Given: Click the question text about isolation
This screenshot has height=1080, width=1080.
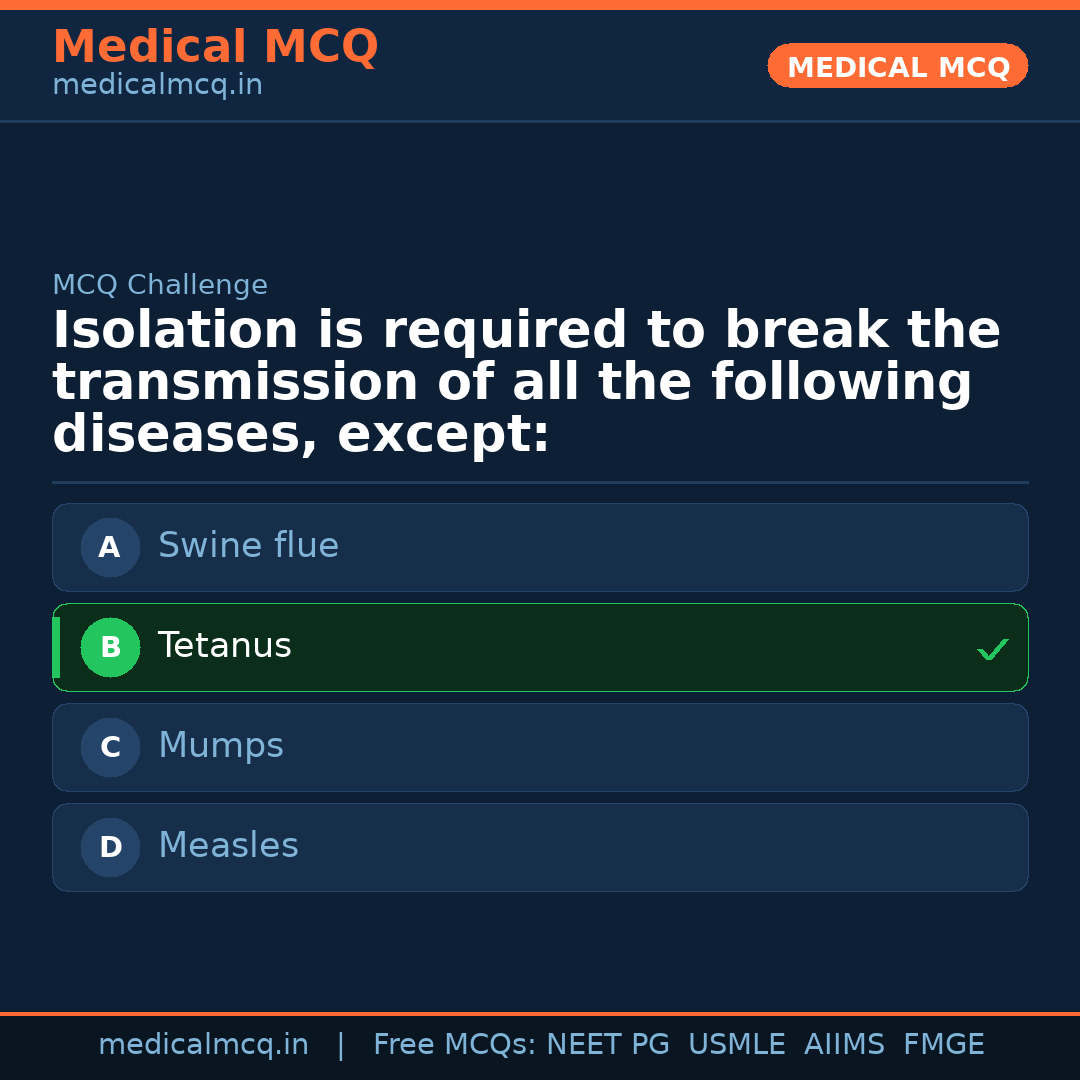Looking at the screenshot, I should 525,381.
